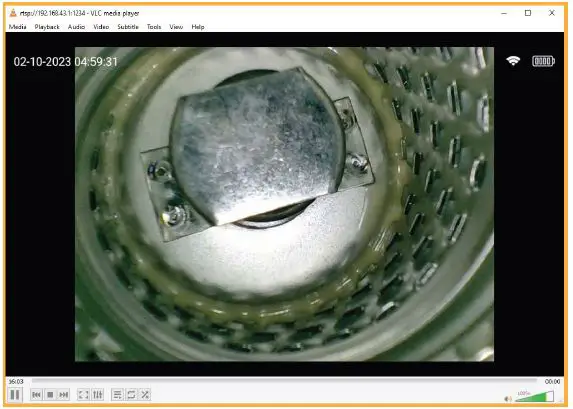Pause playback with the pause button
The height and width of the screenshot is (409, 573).
click(15, 395)
